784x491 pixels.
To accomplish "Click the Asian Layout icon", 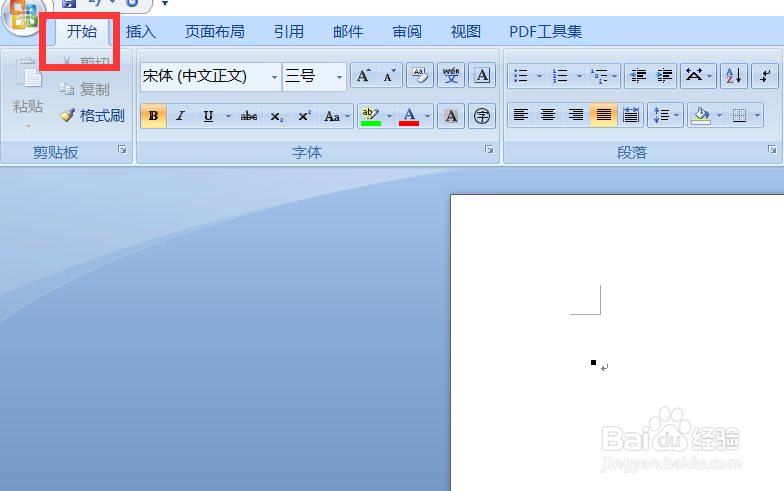I will point(698,76).
